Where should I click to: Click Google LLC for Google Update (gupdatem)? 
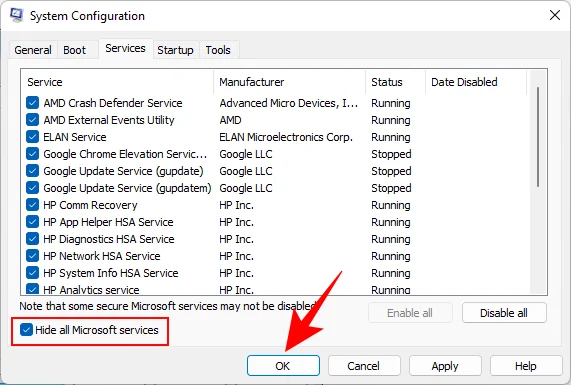pos(246,188)
